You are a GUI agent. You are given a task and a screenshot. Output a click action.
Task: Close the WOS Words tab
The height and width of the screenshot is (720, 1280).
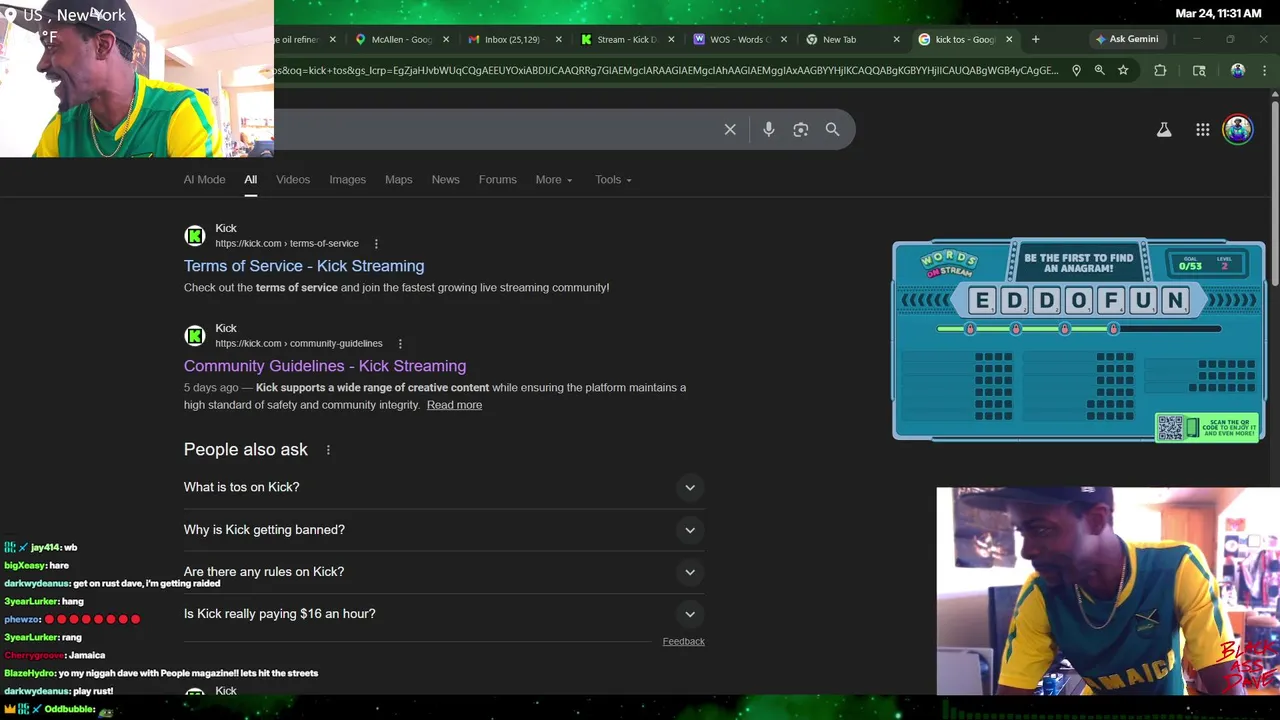784,39
